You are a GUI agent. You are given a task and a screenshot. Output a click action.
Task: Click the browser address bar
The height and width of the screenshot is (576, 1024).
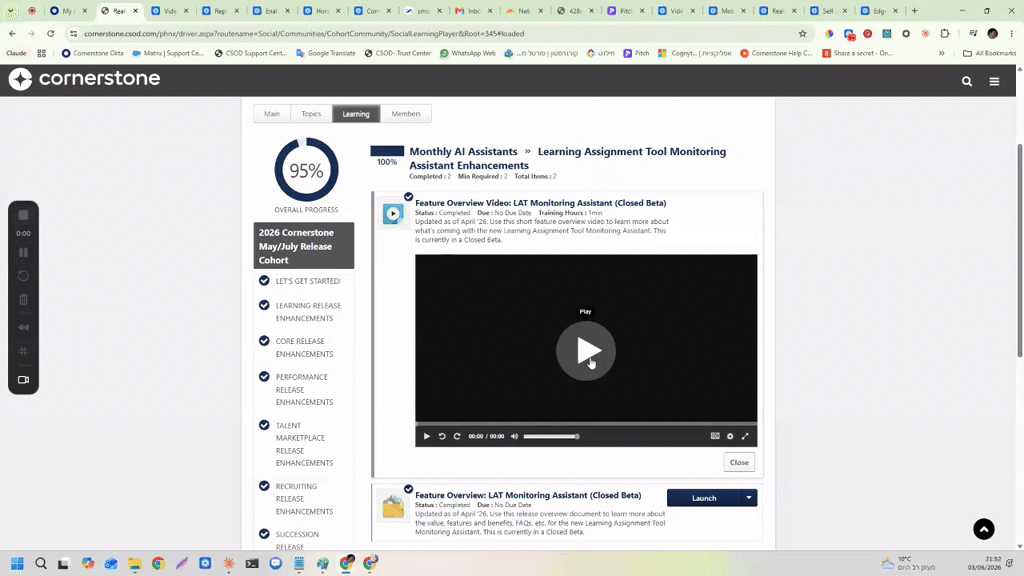coord(431,33)
